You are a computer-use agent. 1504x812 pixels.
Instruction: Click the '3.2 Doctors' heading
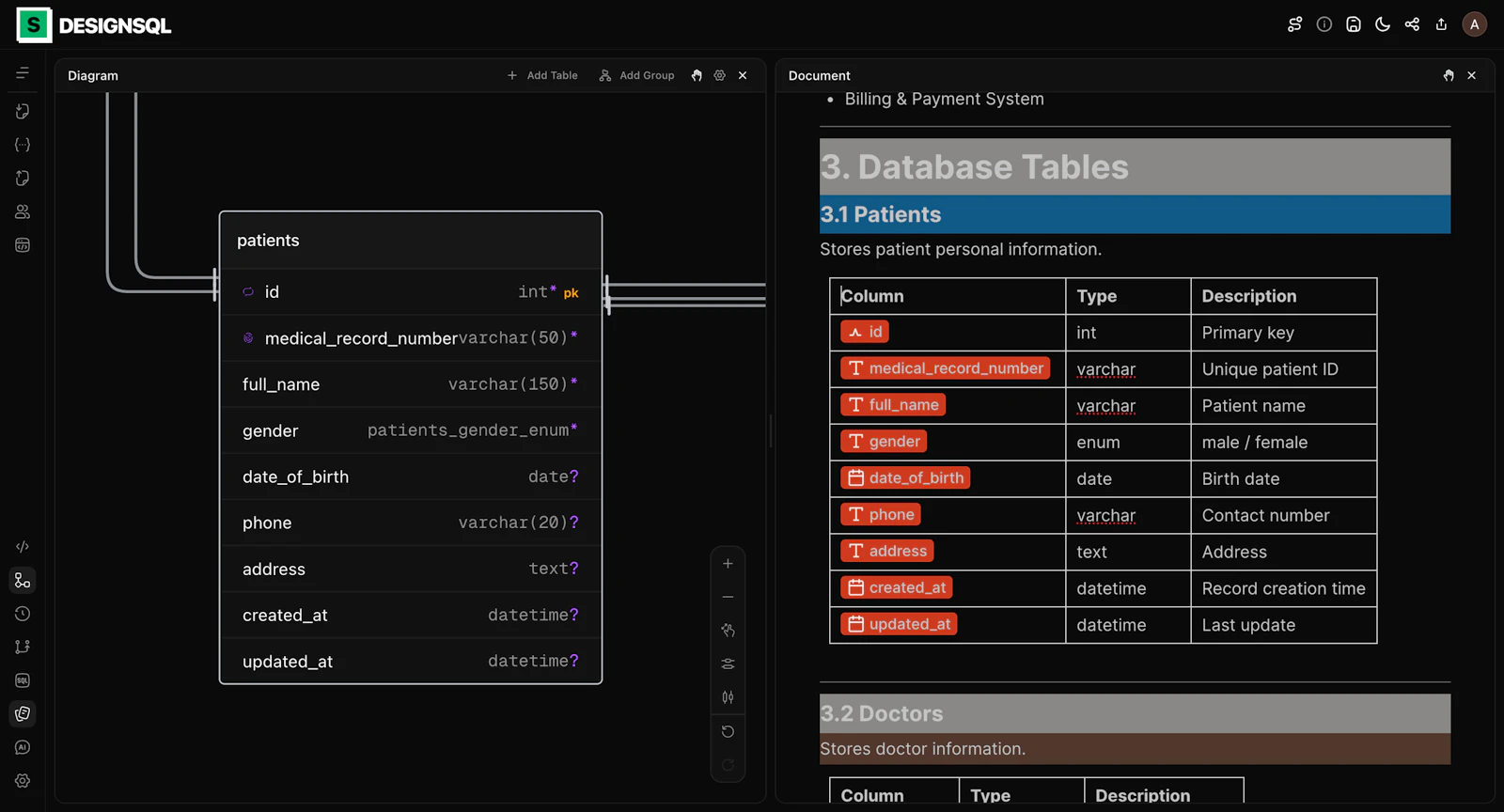click(881, 713)
